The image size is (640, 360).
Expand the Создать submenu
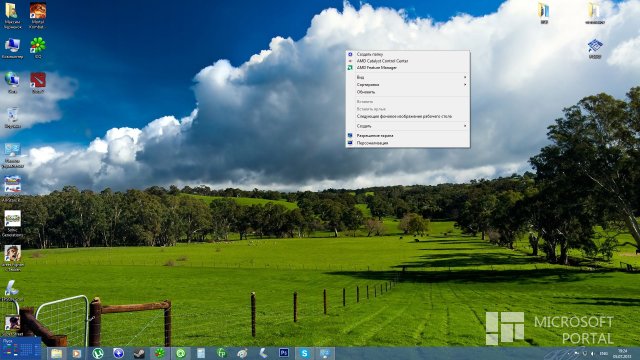408,126
